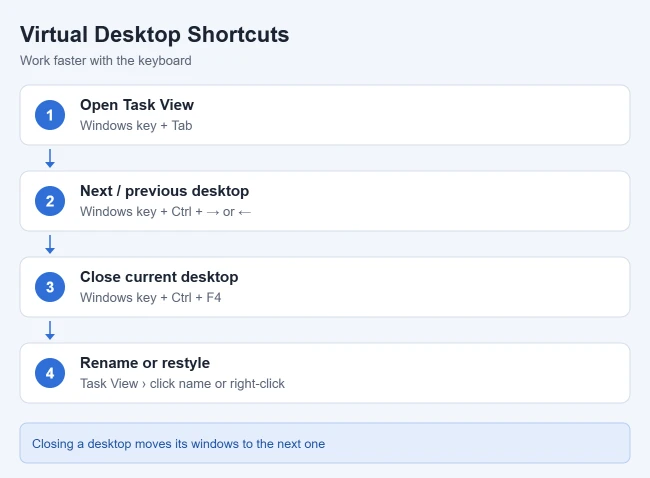This screenshot has height=478, width=650.
Task: Click the step 1 number badge
Action: 50,115
